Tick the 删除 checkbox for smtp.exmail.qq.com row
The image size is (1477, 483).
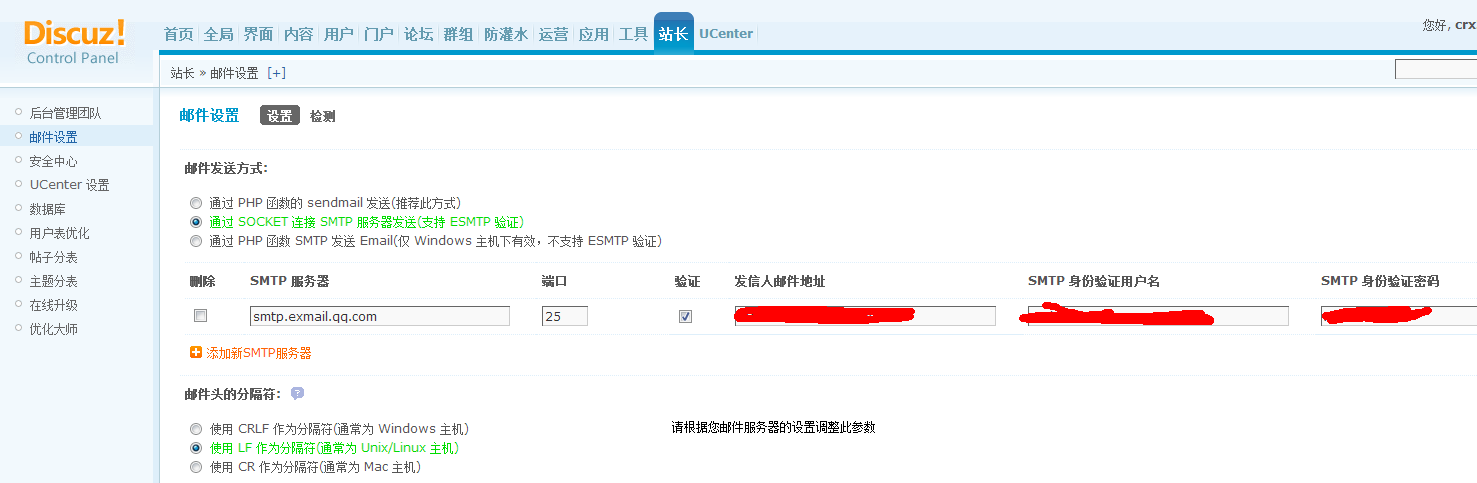click(x=200, y=316)
